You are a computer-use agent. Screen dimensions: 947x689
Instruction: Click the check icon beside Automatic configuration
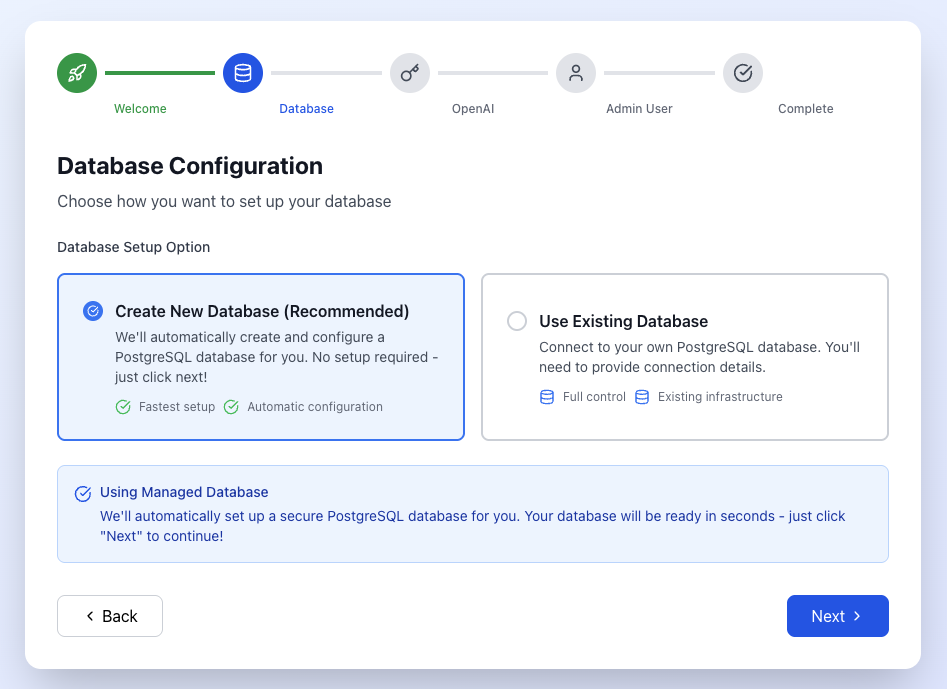229,407
